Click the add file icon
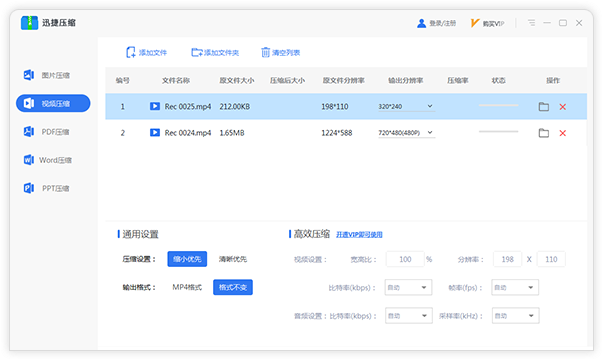 [x=131, y=52]
